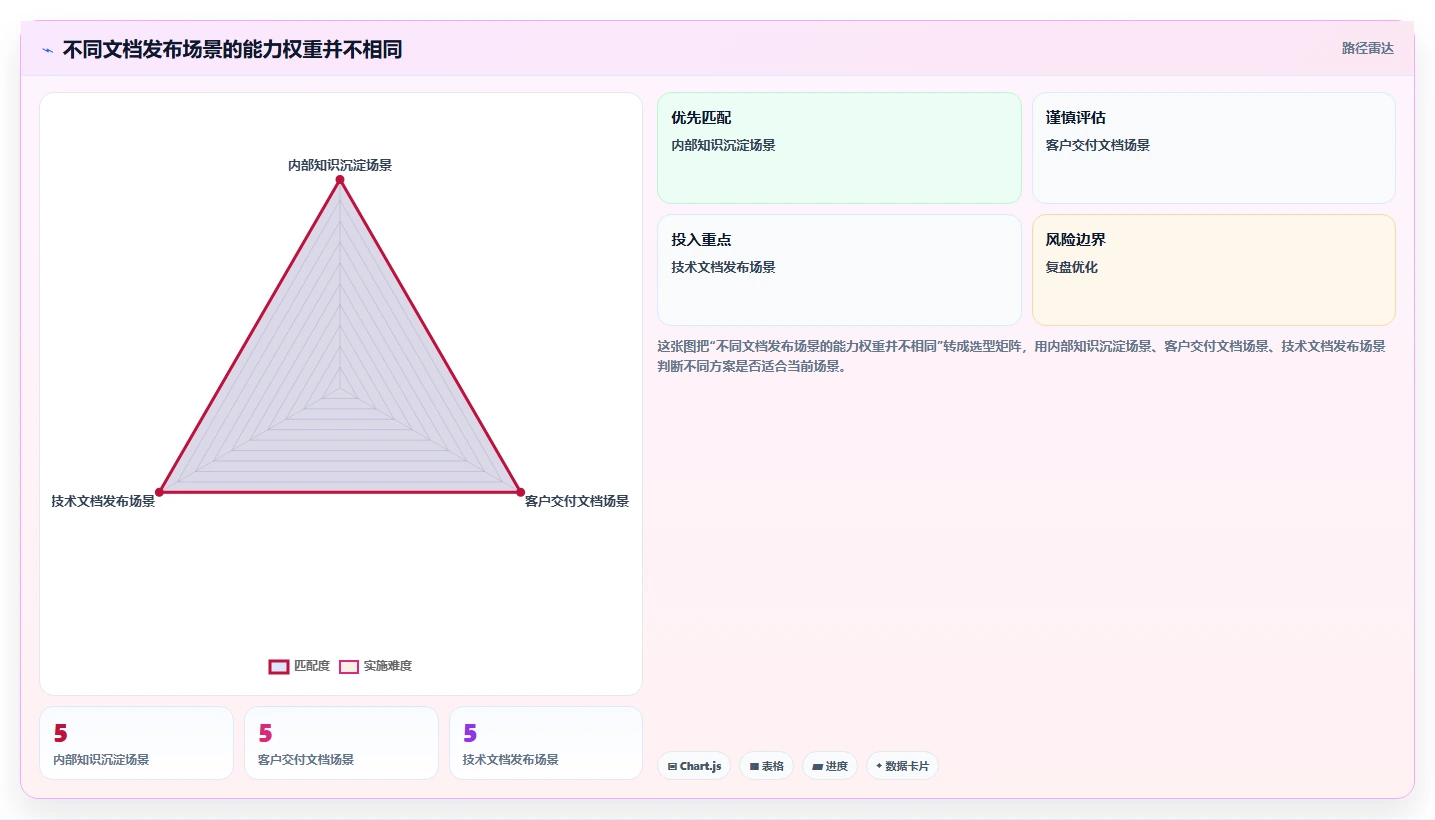
Task: Click the stat card for 客户交付文档场景
Action: click(x=341, y=743)
